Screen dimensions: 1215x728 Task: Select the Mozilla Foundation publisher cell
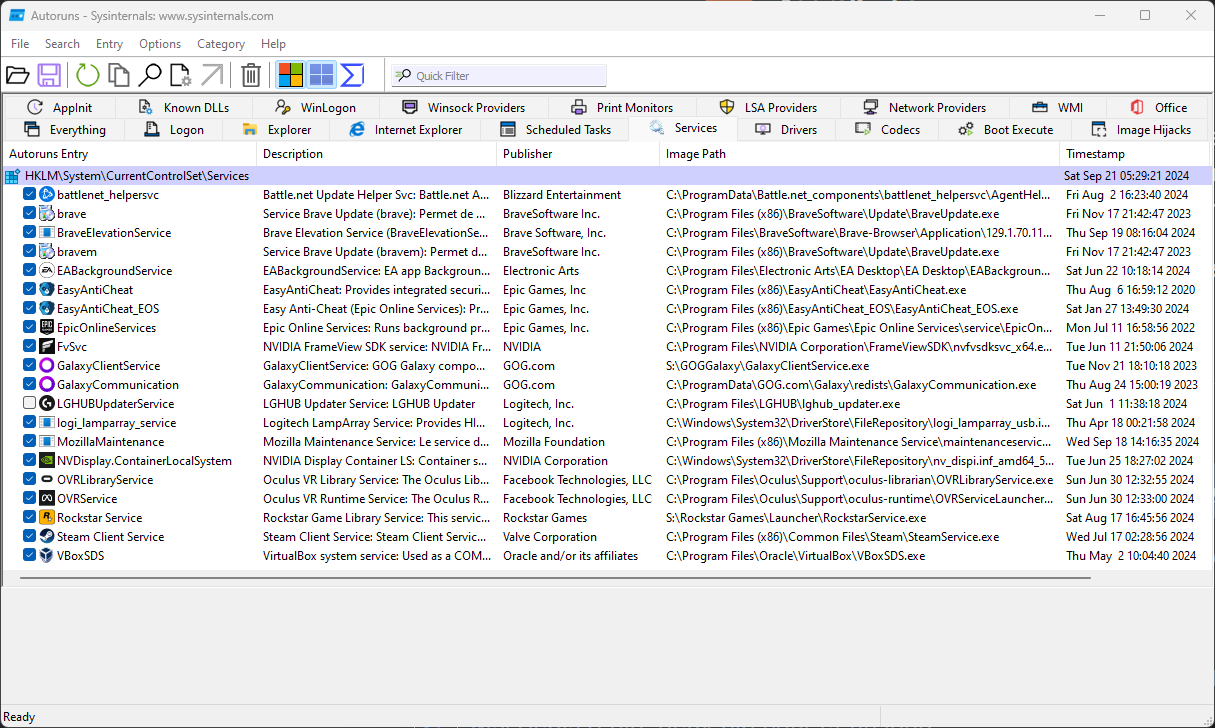click(554, 442)
